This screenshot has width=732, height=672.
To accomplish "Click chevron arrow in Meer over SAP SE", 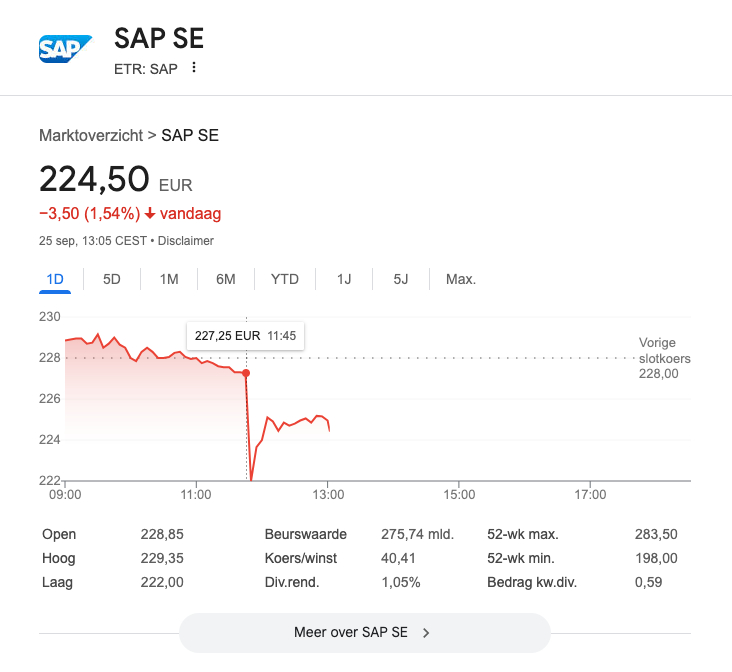I will pyautogui.click(x=427, y=633).
